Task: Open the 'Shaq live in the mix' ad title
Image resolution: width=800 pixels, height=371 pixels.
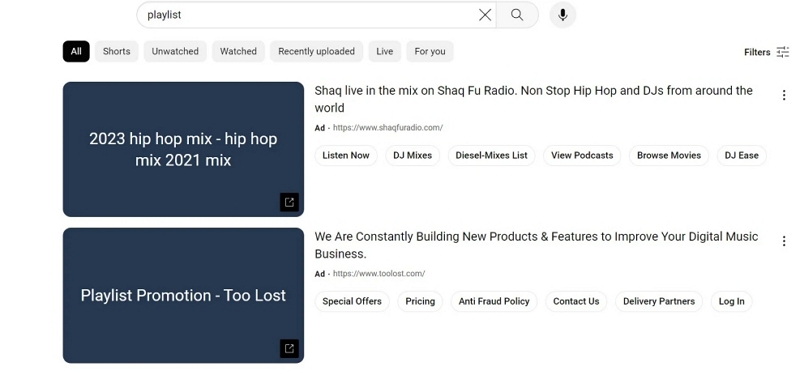Action: [x=533, y=99]
